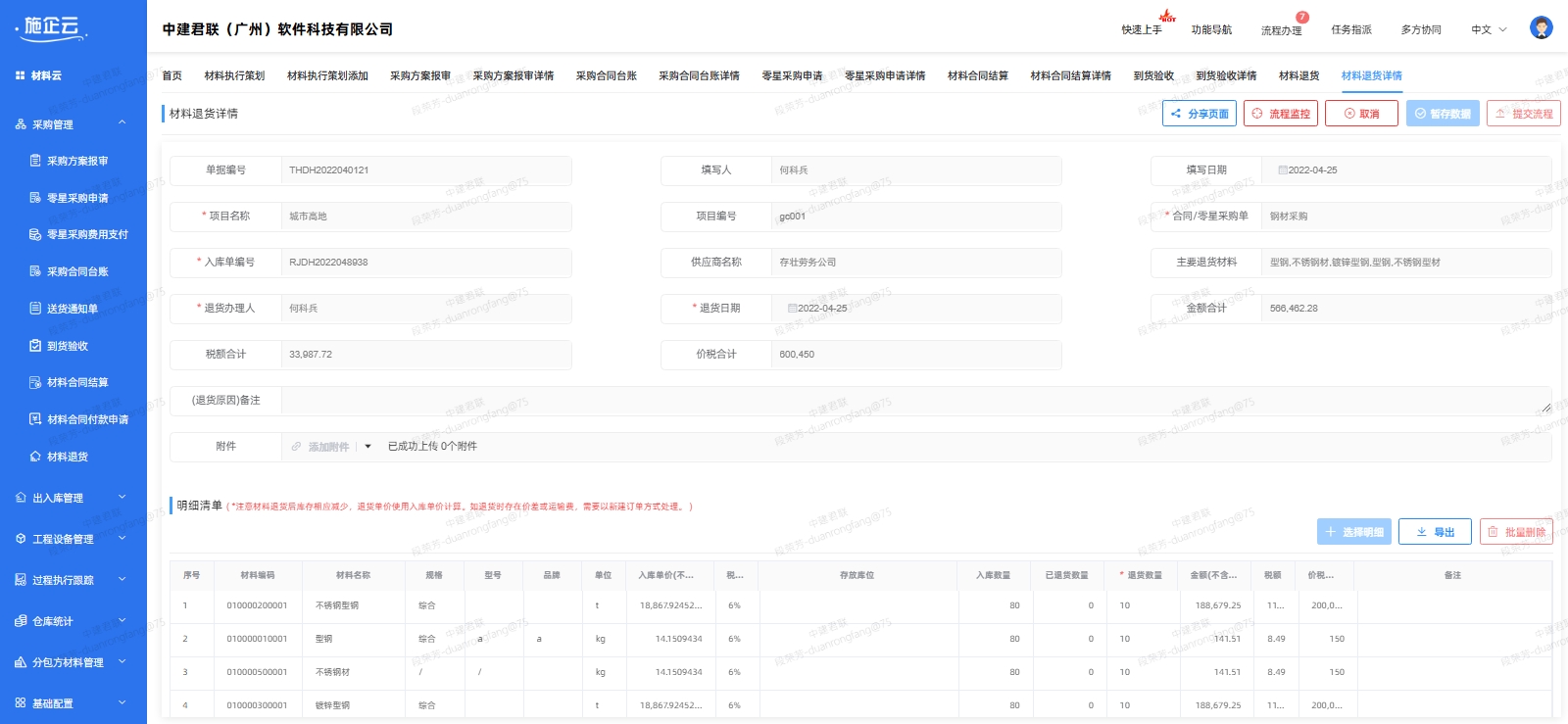Open the attachment dropdown arrow beside 添加附件

(367, 447)
